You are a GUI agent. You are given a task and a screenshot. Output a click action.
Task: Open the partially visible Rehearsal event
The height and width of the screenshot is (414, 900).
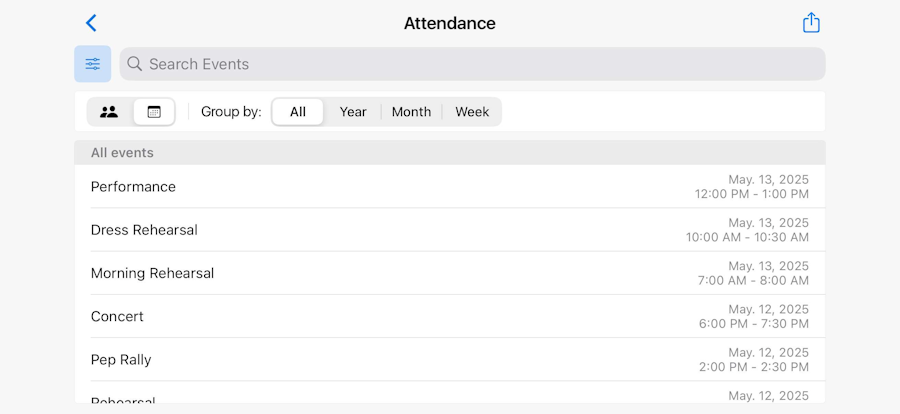pyautogui.click(x=123, y=398)
